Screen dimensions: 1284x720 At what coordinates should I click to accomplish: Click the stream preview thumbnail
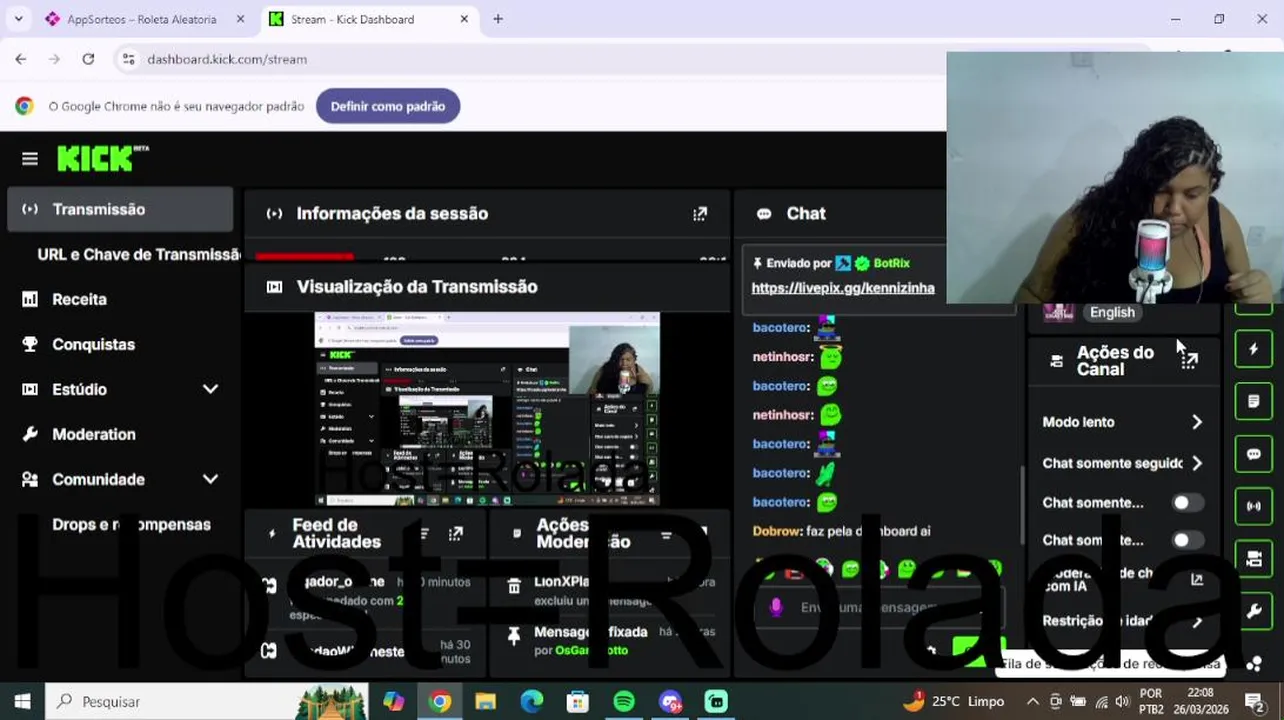click(x=487, y=408)
